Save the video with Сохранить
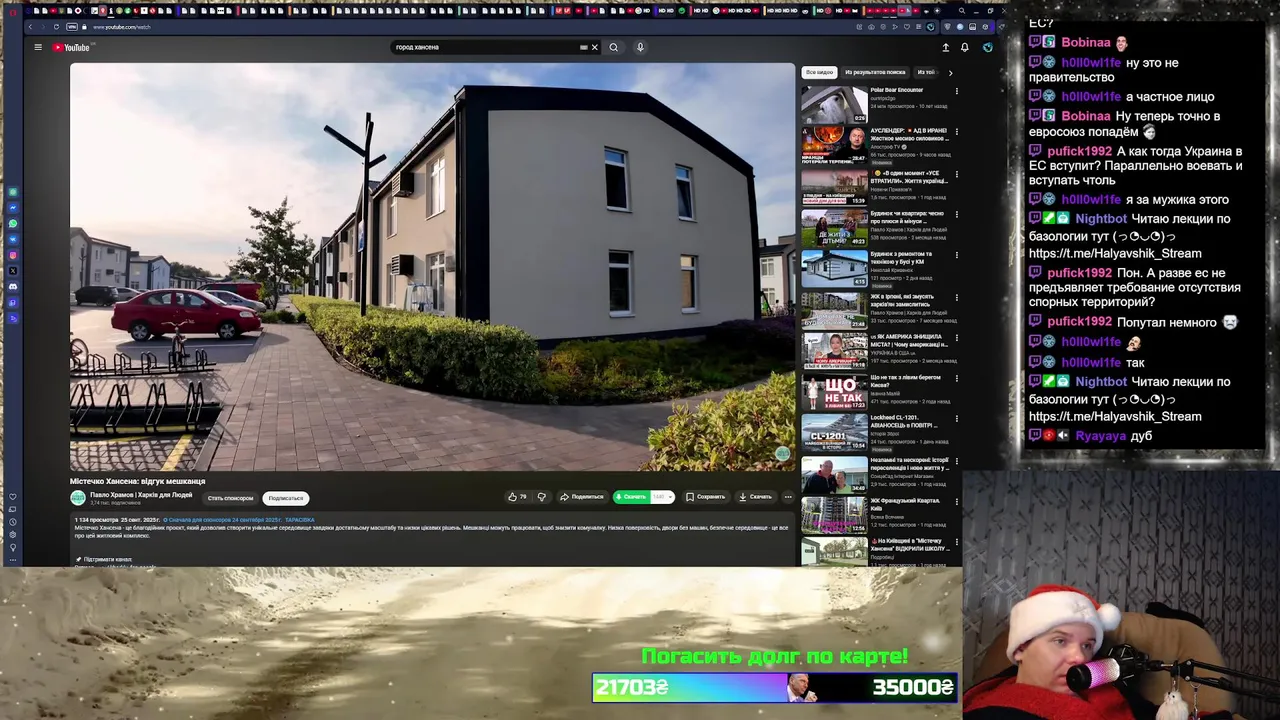The width and height of the screenshot is (1280, 720). coord(705,497)
